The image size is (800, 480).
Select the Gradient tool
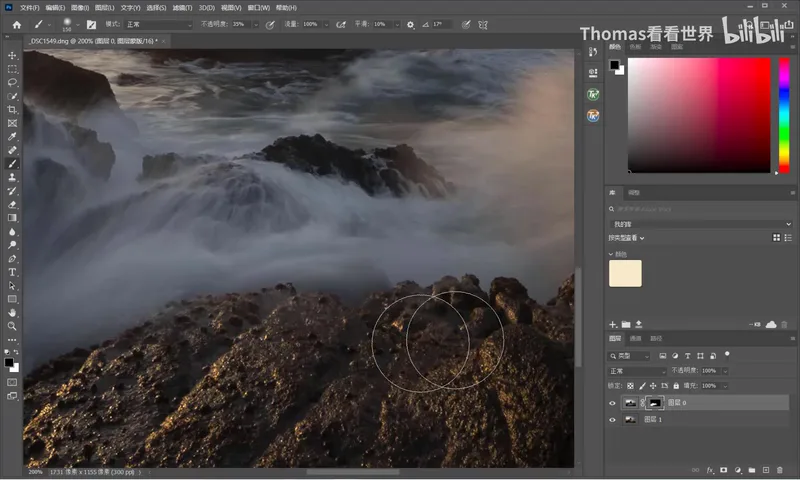(x=12, y=218)
